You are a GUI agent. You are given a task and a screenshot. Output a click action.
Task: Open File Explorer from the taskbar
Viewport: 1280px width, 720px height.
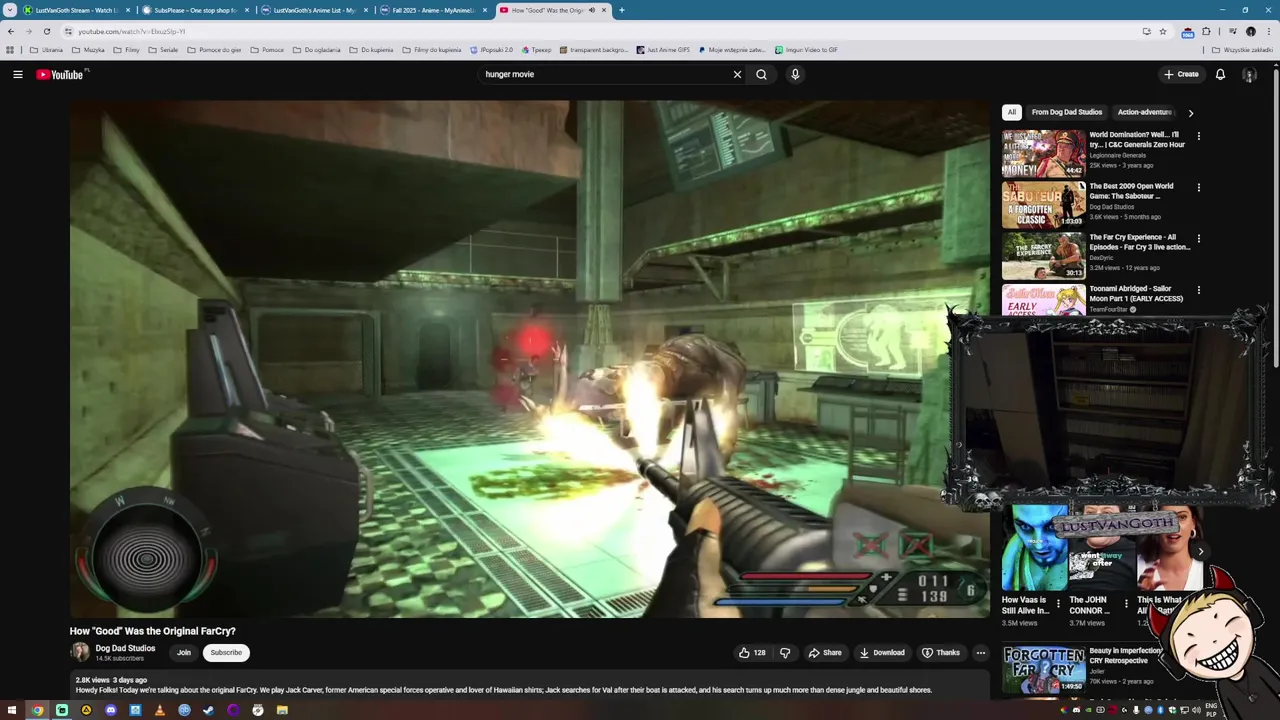pos(282,710)
